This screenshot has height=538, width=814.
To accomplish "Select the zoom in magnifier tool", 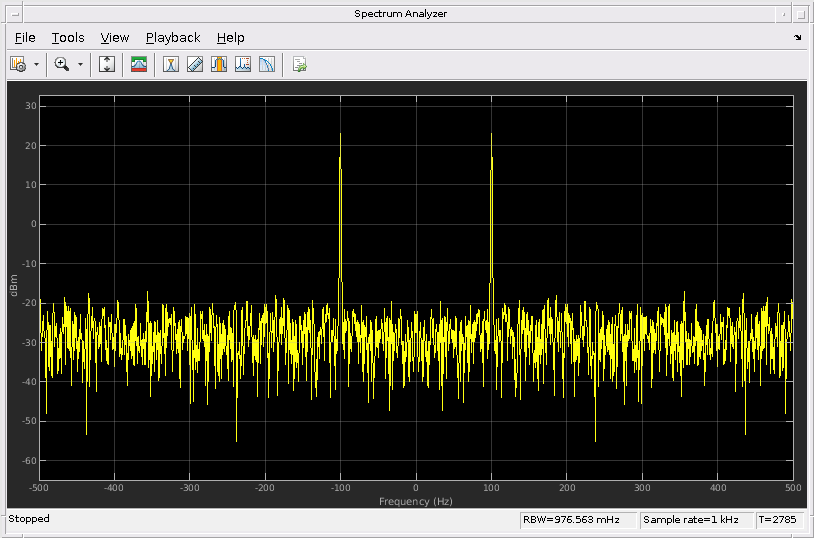I will [62, 64].
